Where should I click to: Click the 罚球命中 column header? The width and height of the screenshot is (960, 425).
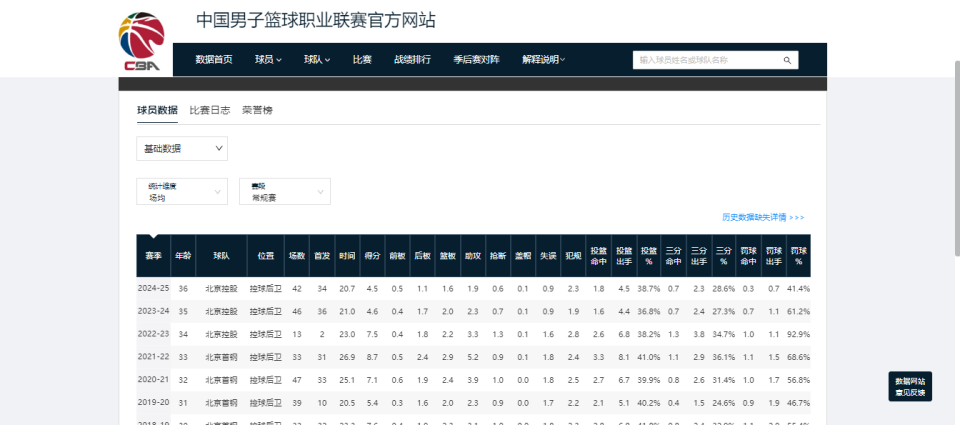coord(749,256)
